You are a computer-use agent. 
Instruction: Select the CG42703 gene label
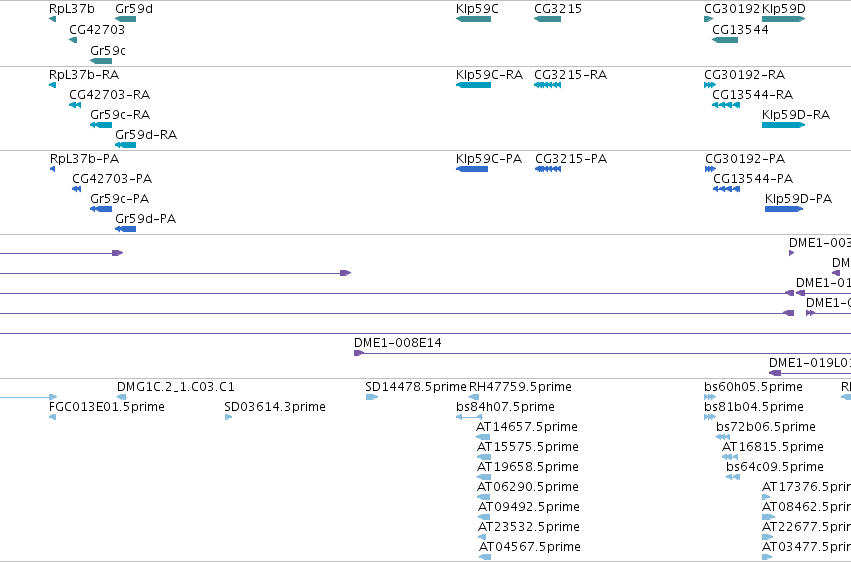pos(97,30)
